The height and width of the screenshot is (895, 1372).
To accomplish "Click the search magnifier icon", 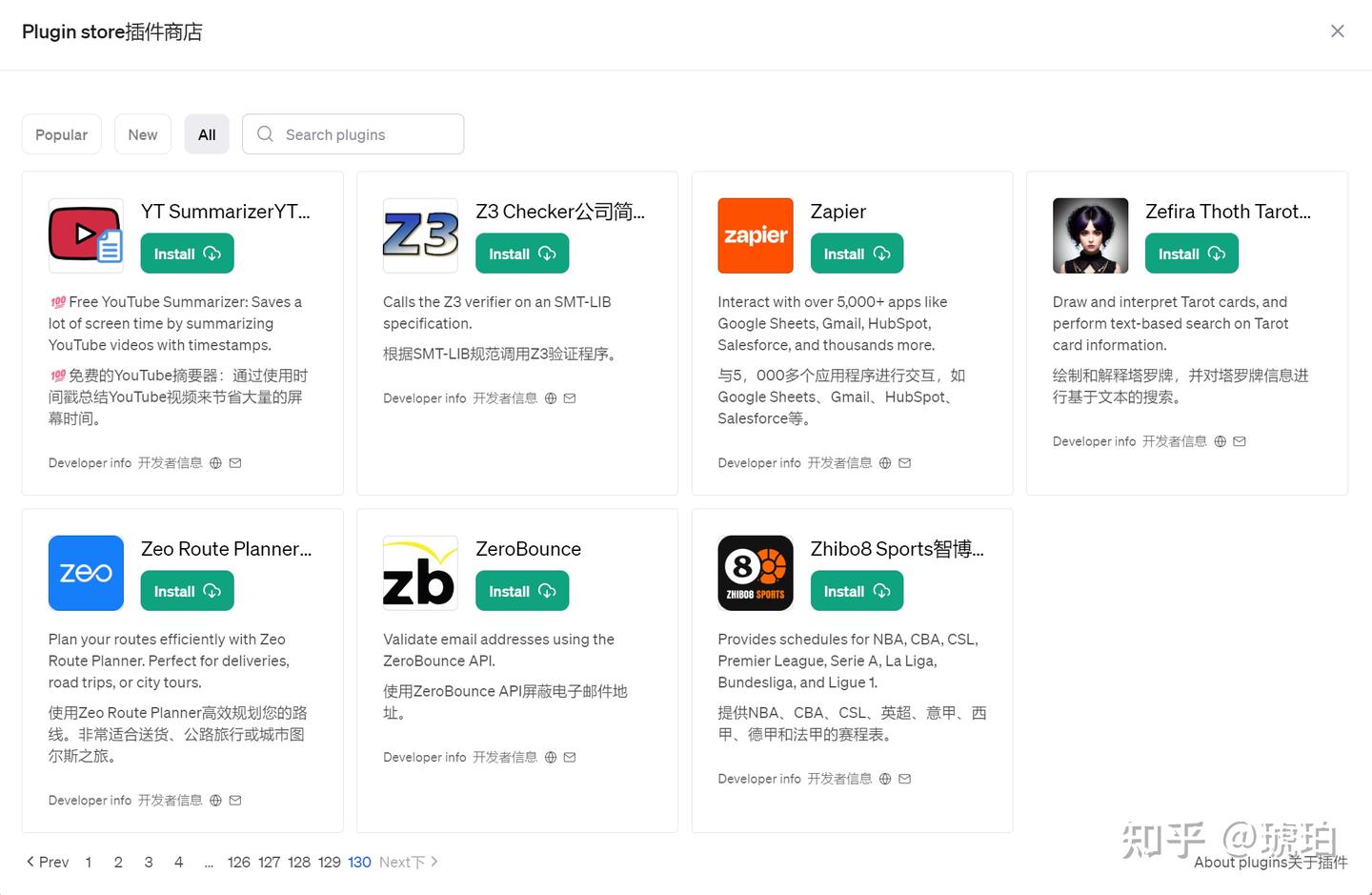I will click(x=265, y=134).
